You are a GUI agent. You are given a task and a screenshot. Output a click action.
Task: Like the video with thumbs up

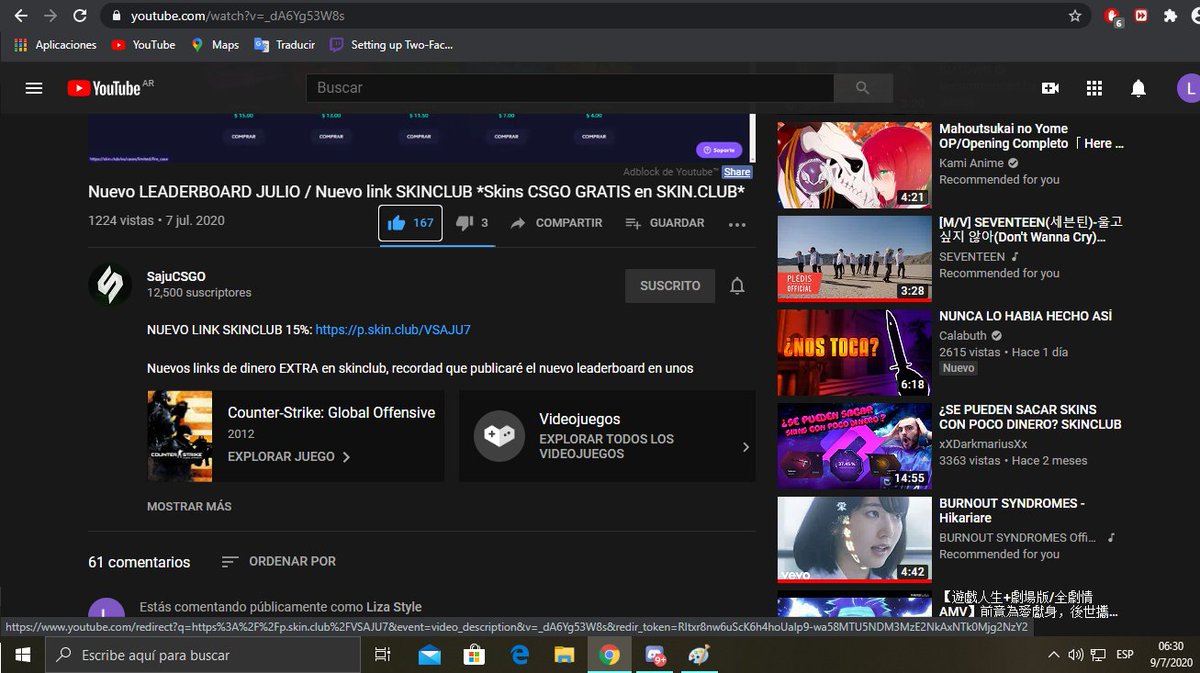[410, 223]
